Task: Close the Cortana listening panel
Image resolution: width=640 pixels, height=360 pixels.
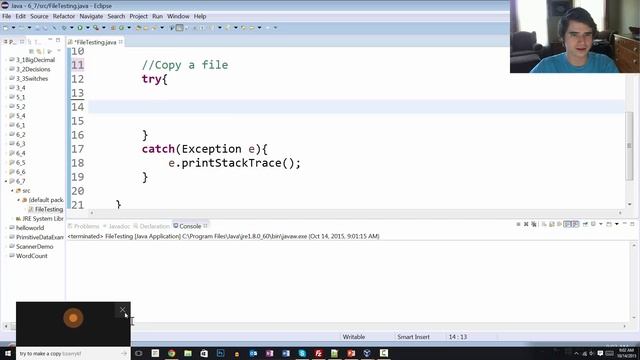Action: (x=122, y=310)
